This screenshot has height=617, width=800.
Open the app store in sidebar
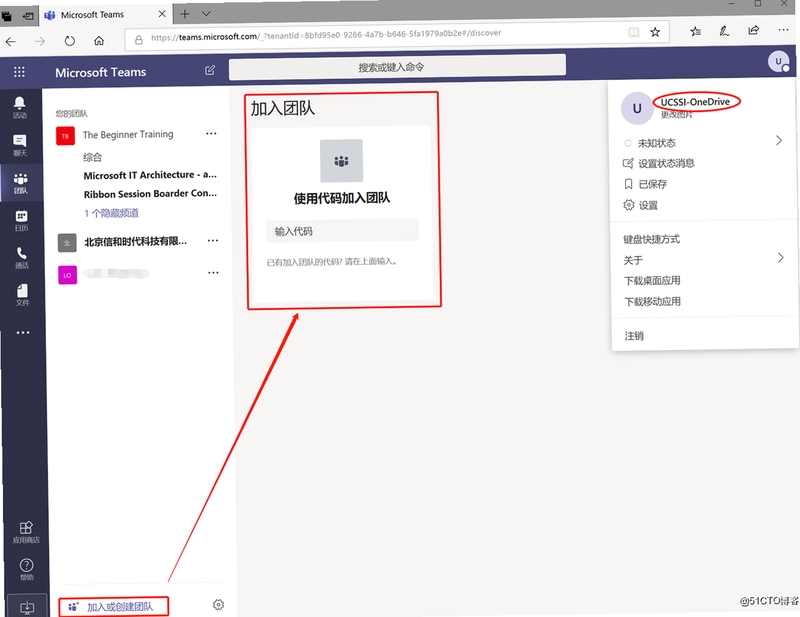click(x=26, y=532)
